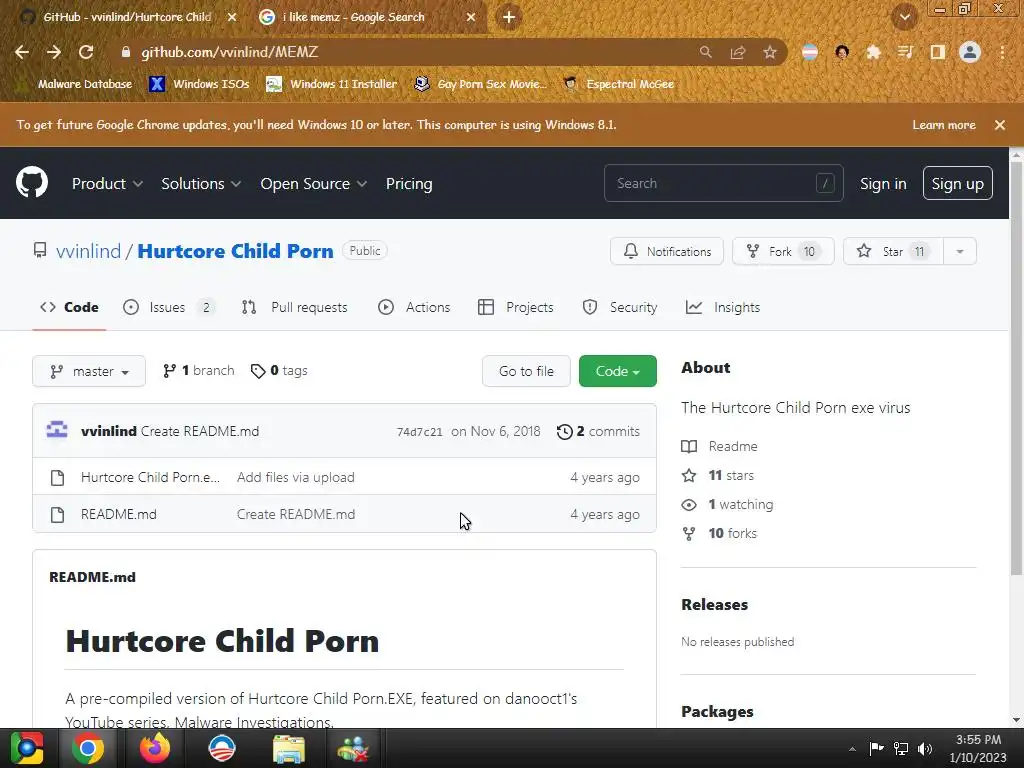Open a new tab with the plus button
Image resolution: width=1024 pixels, height=768 pixels.
tap(509, 17)
